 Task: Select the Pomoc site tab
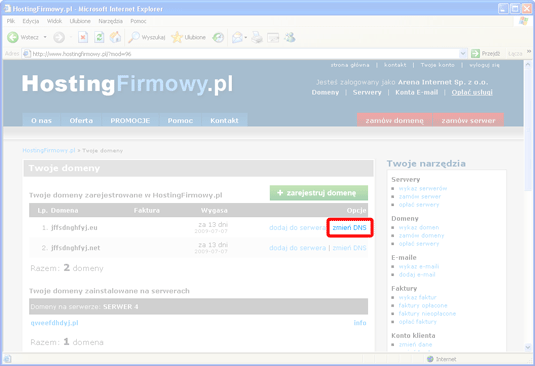pyautogui.click(x=180, y=120)
